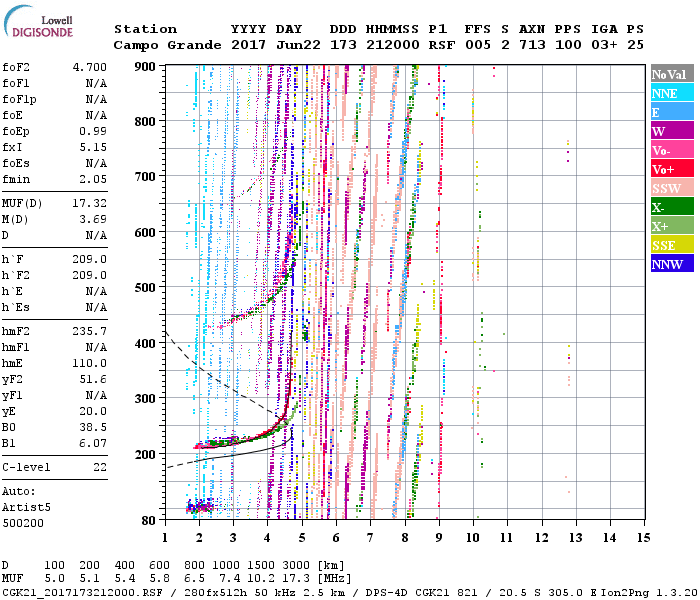Select the X- dark green legend swatch

pos(672,207)
